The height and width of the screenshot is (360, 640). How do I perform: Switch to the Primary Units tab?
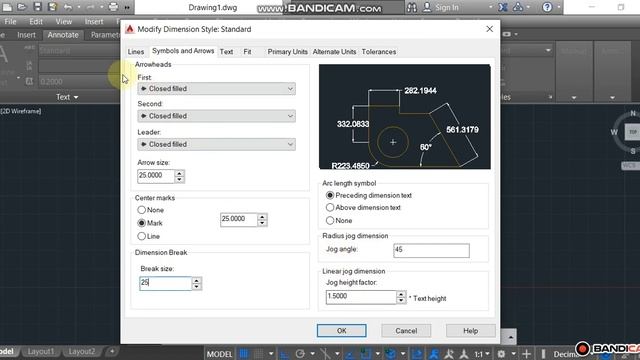click(x=287, y=52)
